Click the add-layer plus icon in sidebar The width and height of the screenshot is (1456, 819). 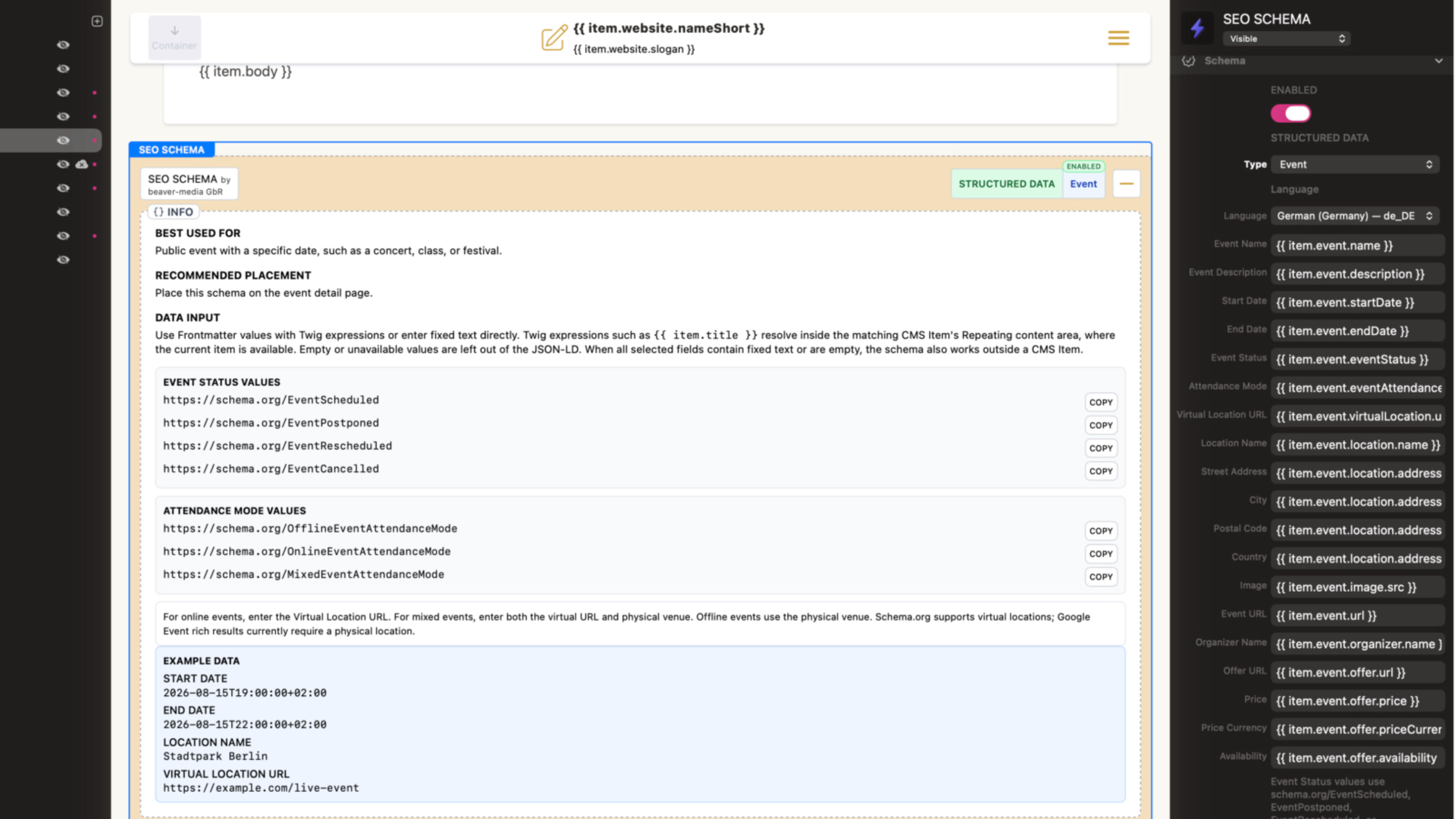(x=97, y=21)
